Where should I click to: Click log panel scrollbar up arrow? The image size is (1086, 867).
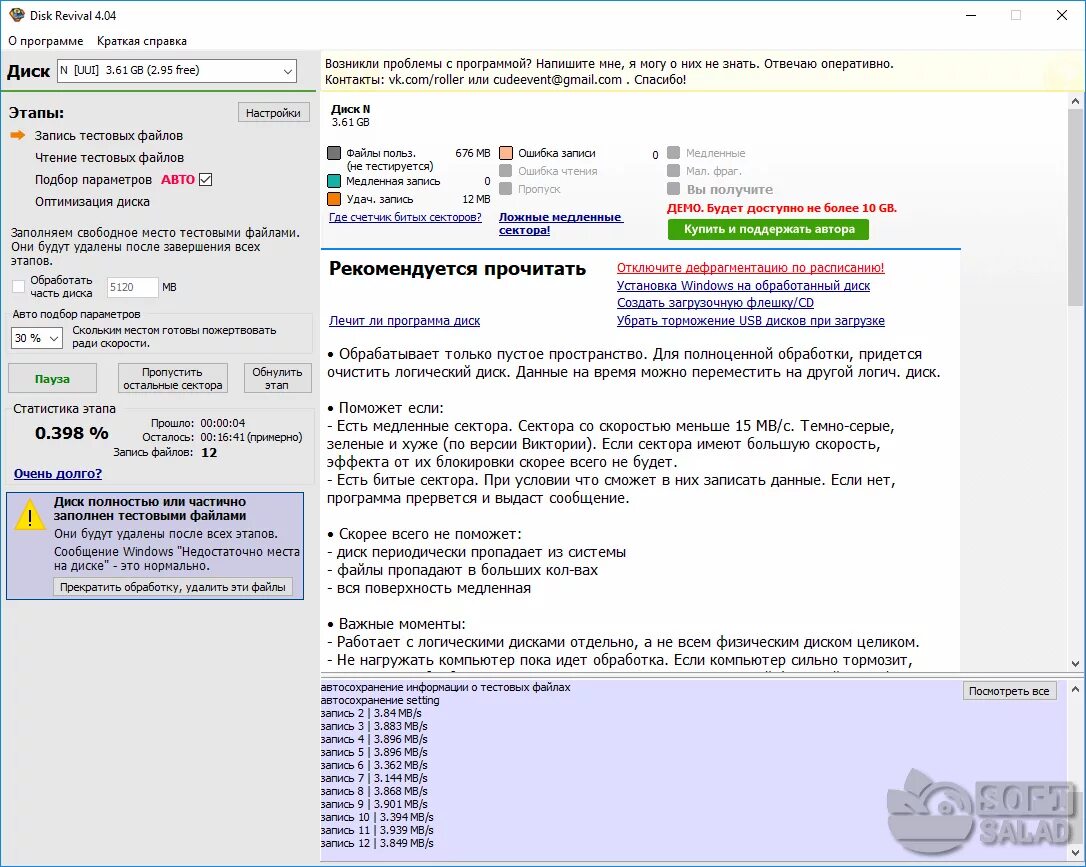[1075, 690]
